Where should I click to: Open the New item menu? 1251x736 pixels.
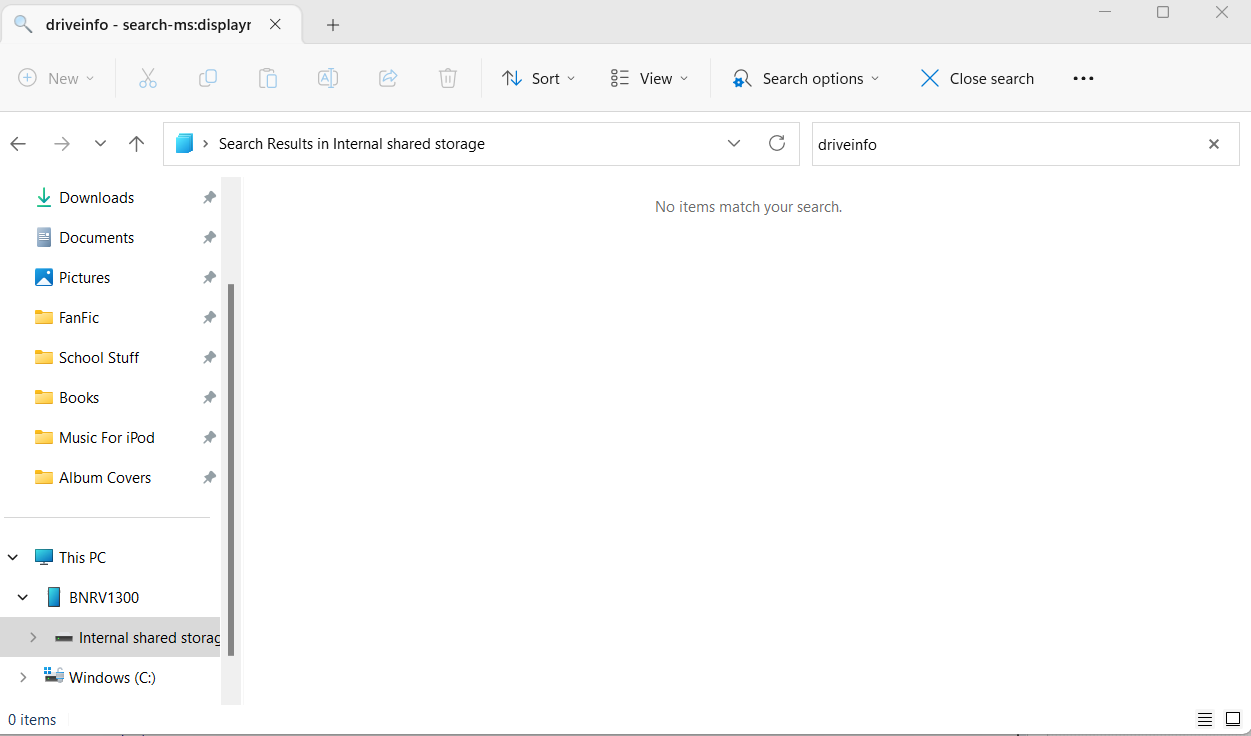pos(57,78)
